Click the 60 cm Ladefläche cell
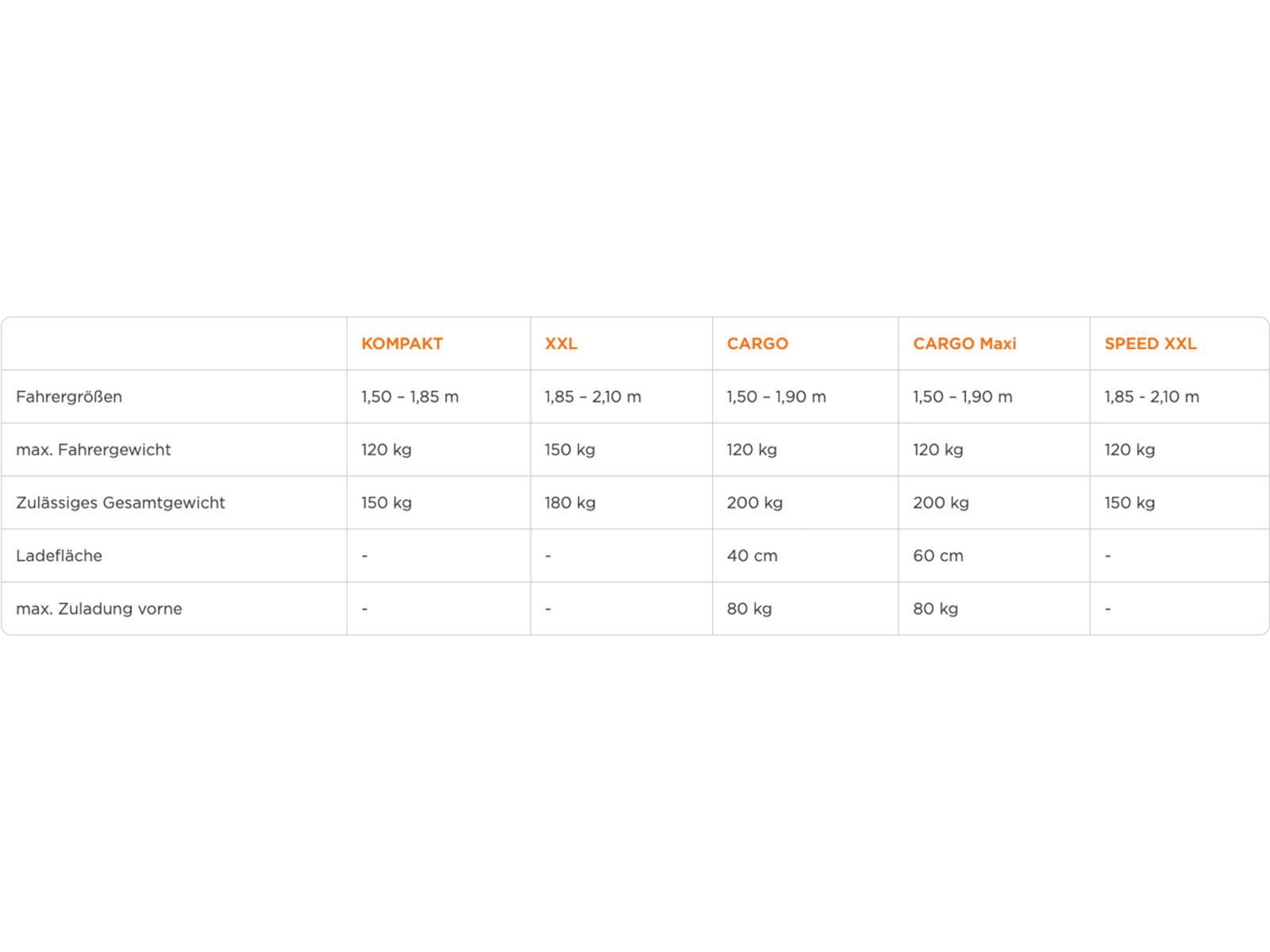The height and width of the screenshot is (952, 1270). [x=938, y=555]
